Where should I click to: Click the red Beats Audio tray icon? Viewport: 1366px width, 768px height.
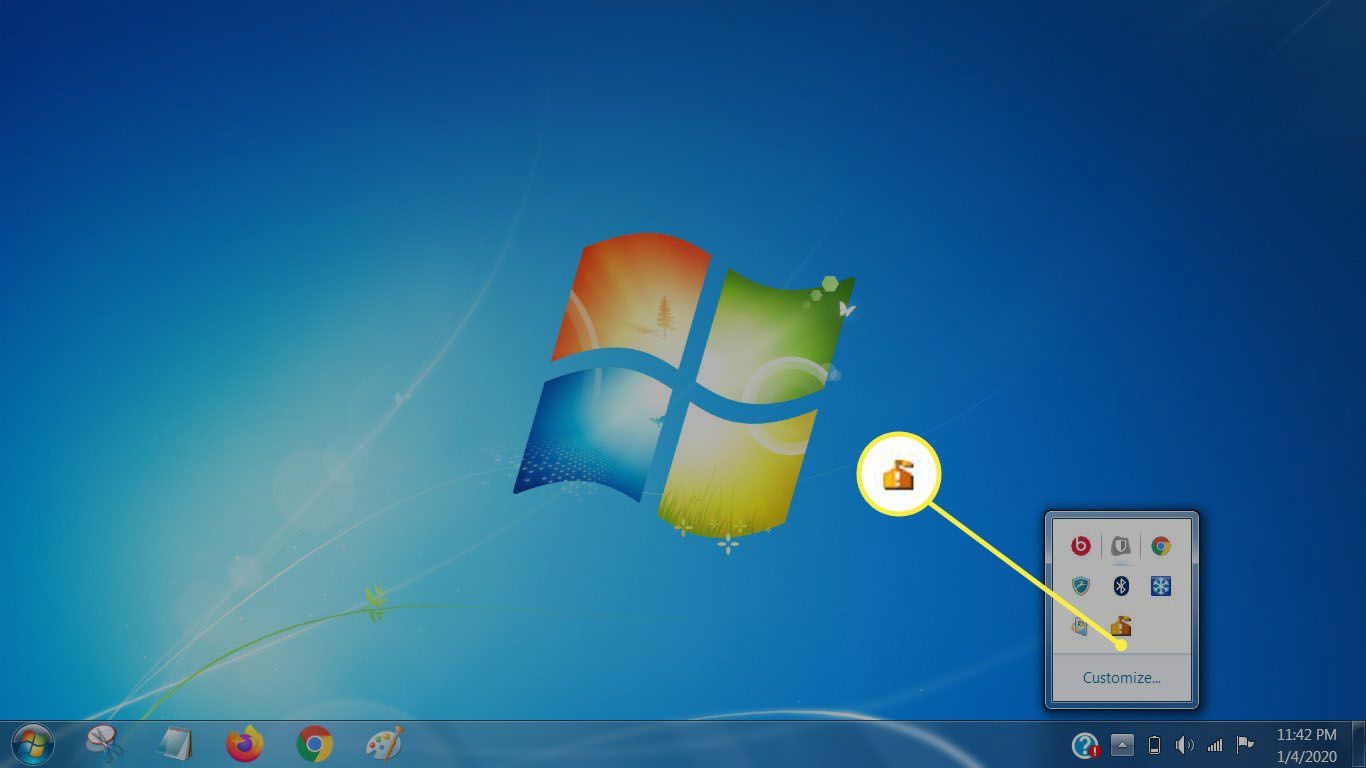click(x=1081, y=546)
